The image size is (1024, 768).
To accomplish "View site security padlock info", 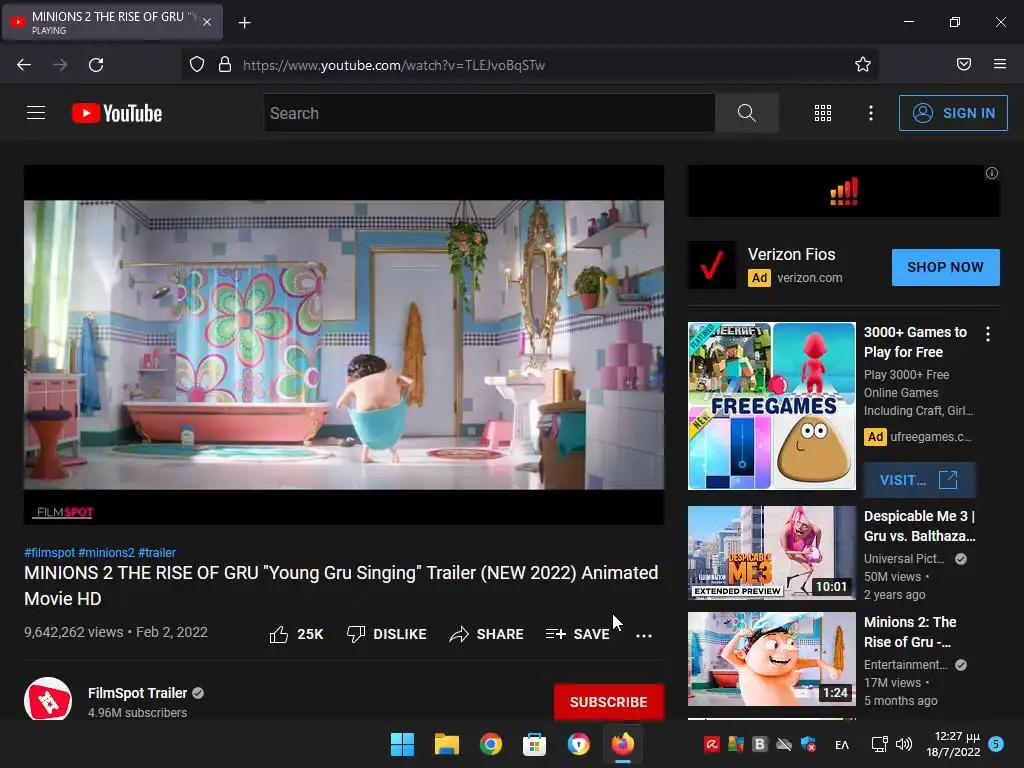I will (x=225, y=65).
